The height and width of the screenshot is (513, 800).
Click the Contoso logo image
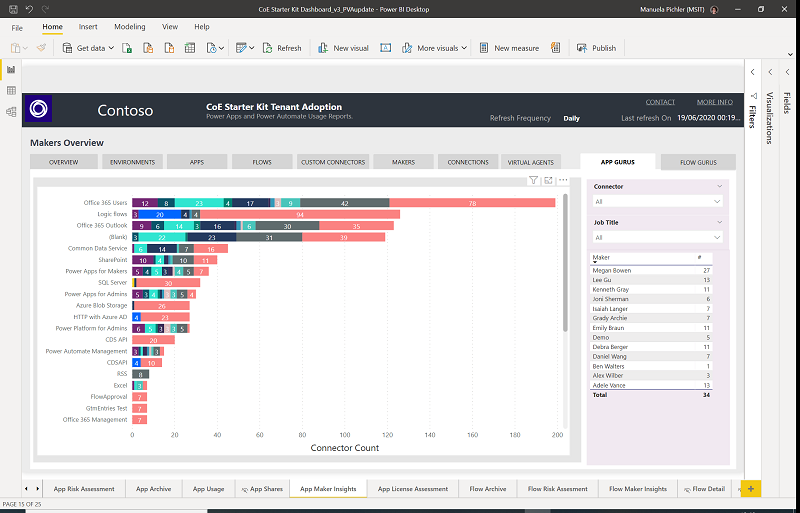coord(39,109)
